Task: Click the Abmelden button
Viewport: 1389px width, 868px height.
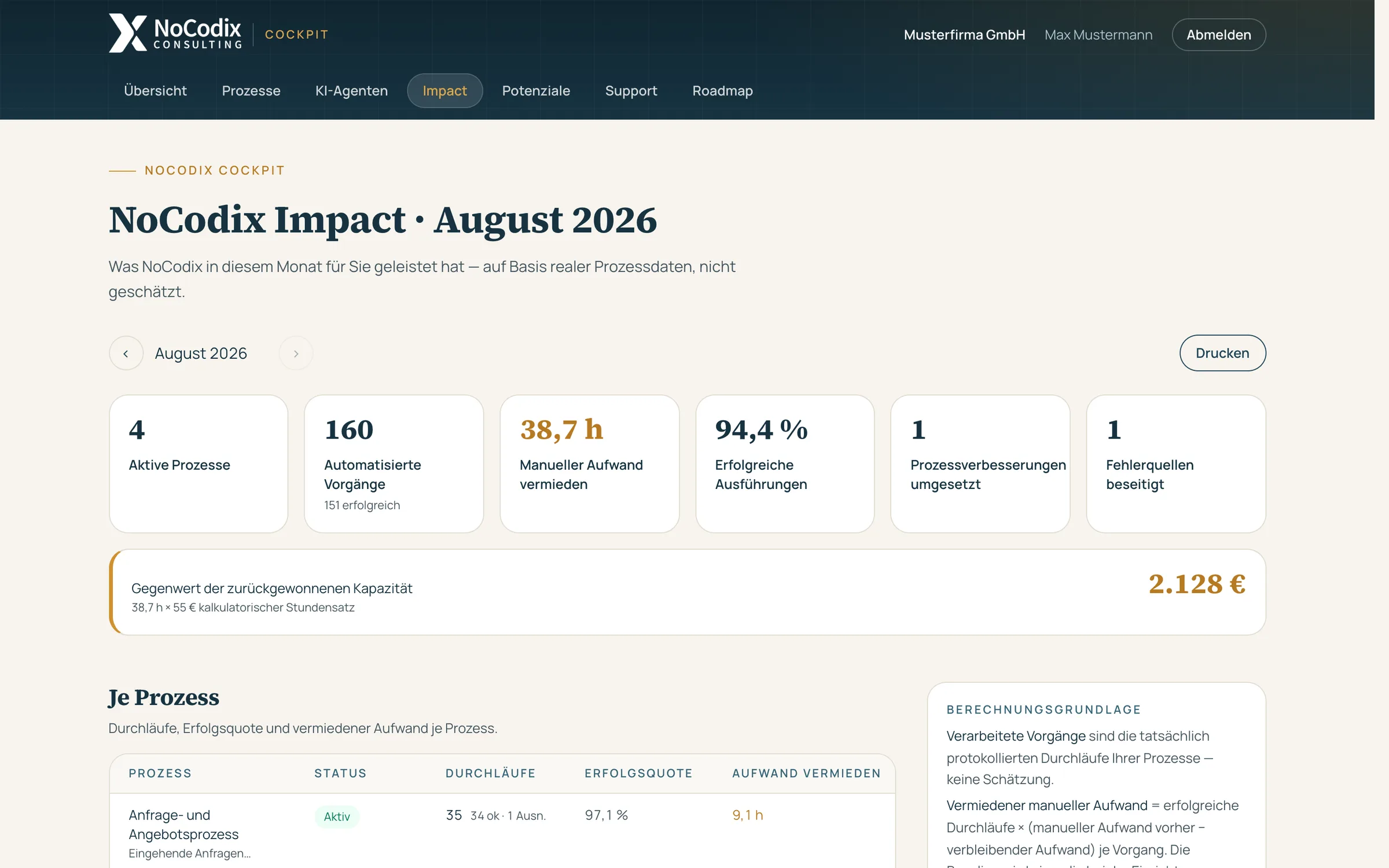Action: pos(1219,35)
